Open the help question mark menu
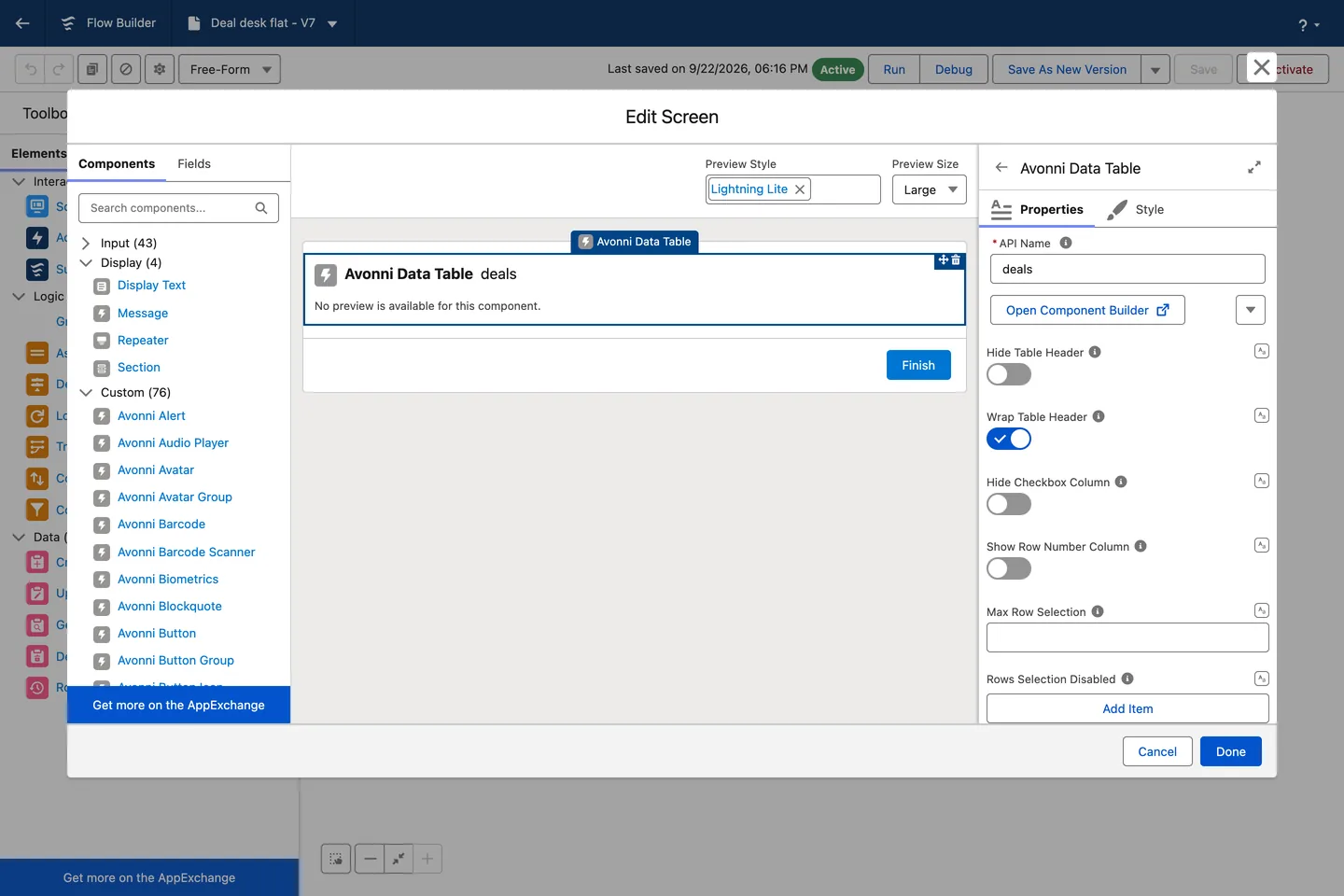The height and width of the screenshot is (896, 1344). 1309,24
